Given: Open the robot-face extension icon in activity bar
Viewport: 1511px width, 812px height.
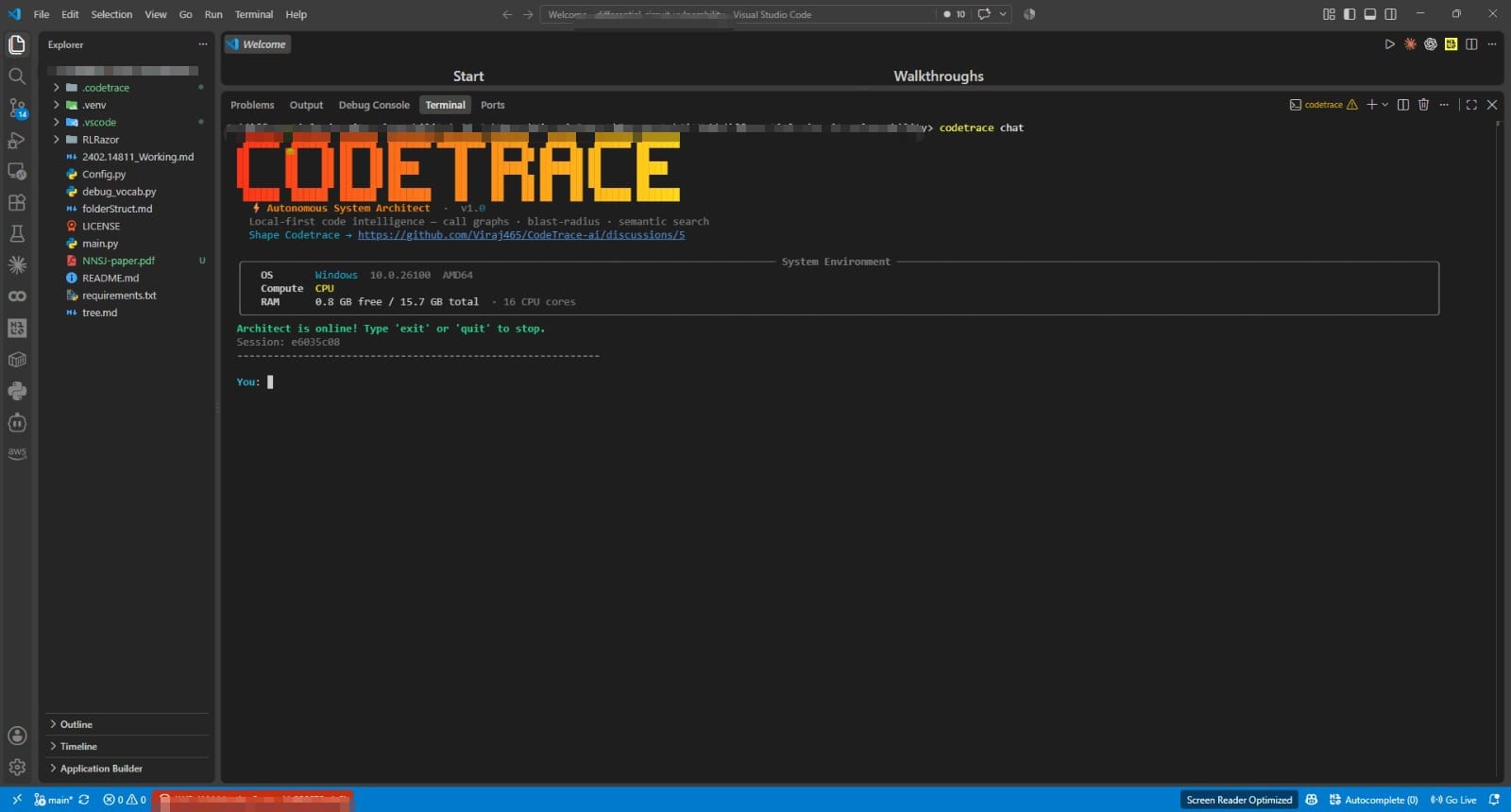Looking at the screenshot, I should pos(17,422).
